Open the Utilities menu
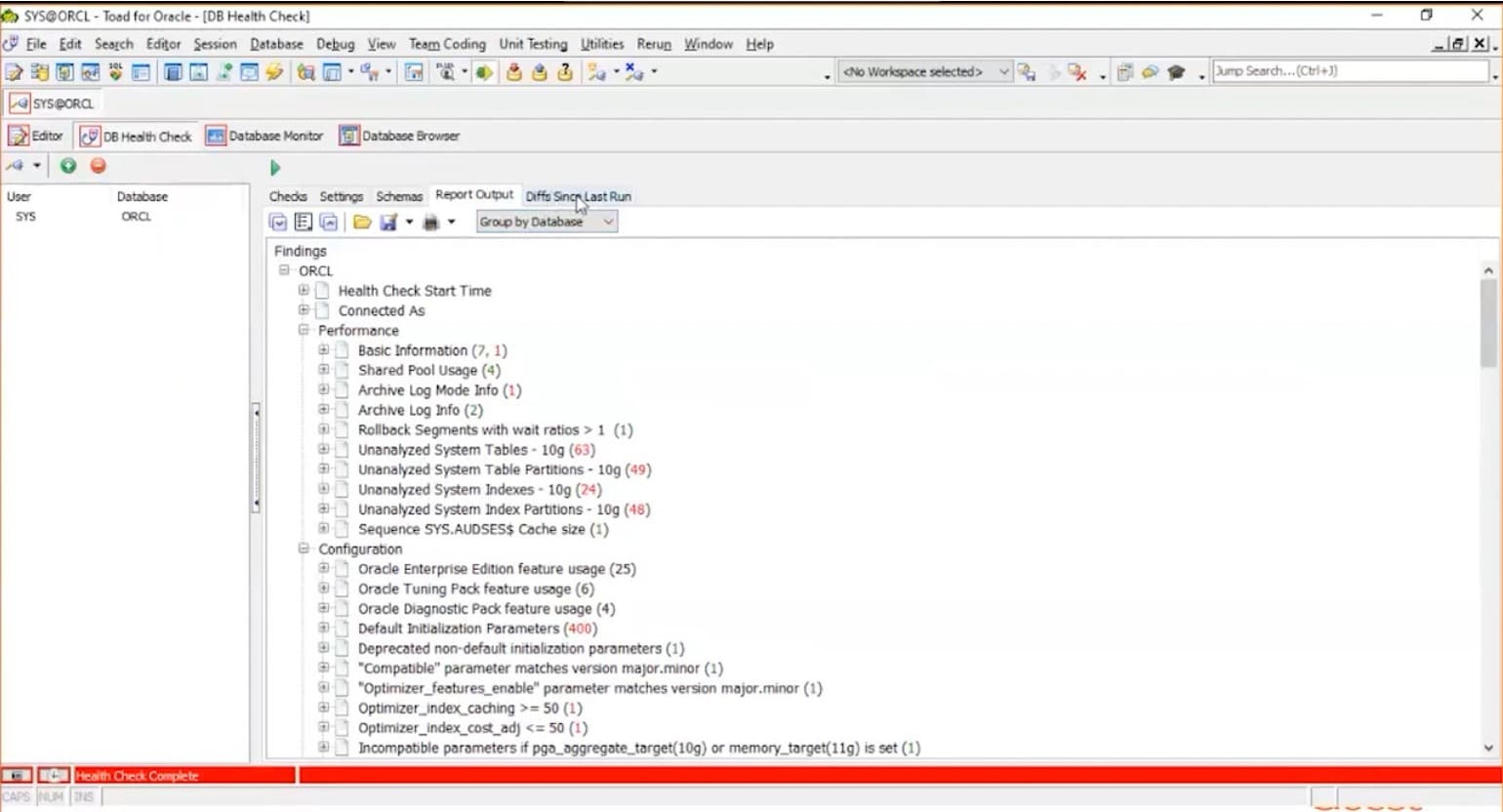The width and height of the screenshot is (1503, 812). pos(602,44)
